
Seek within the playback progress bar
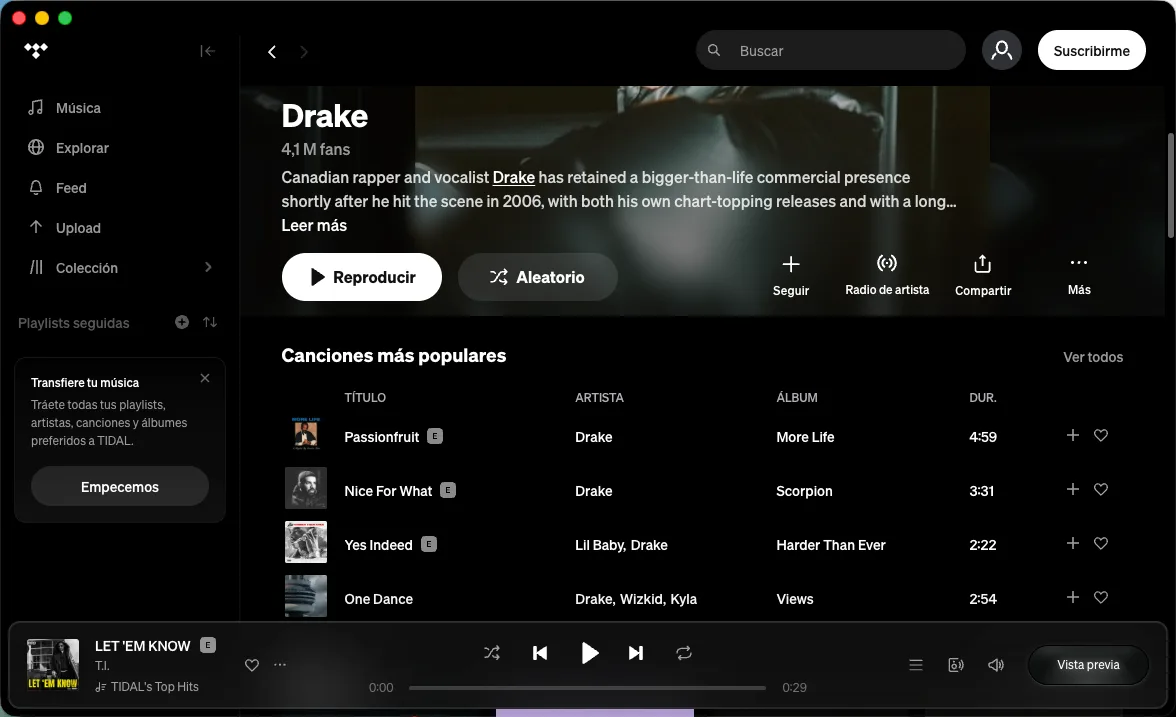588,687
